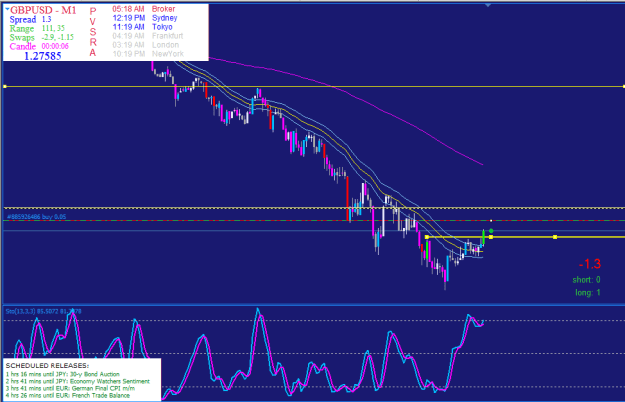This screenshot has height=402, width=625.
Task: Select right anchor handle of upper yellow horizontal line
Action: 623,86
